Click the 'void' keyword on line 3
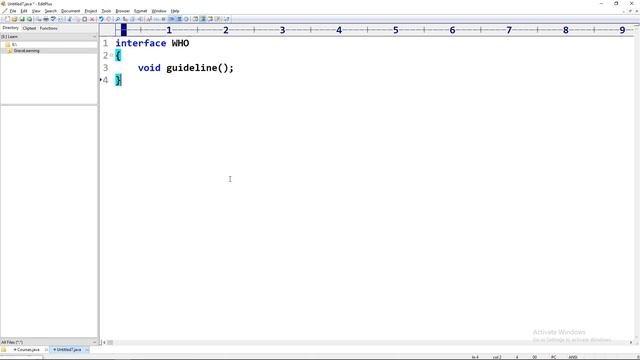 point(149,68)
